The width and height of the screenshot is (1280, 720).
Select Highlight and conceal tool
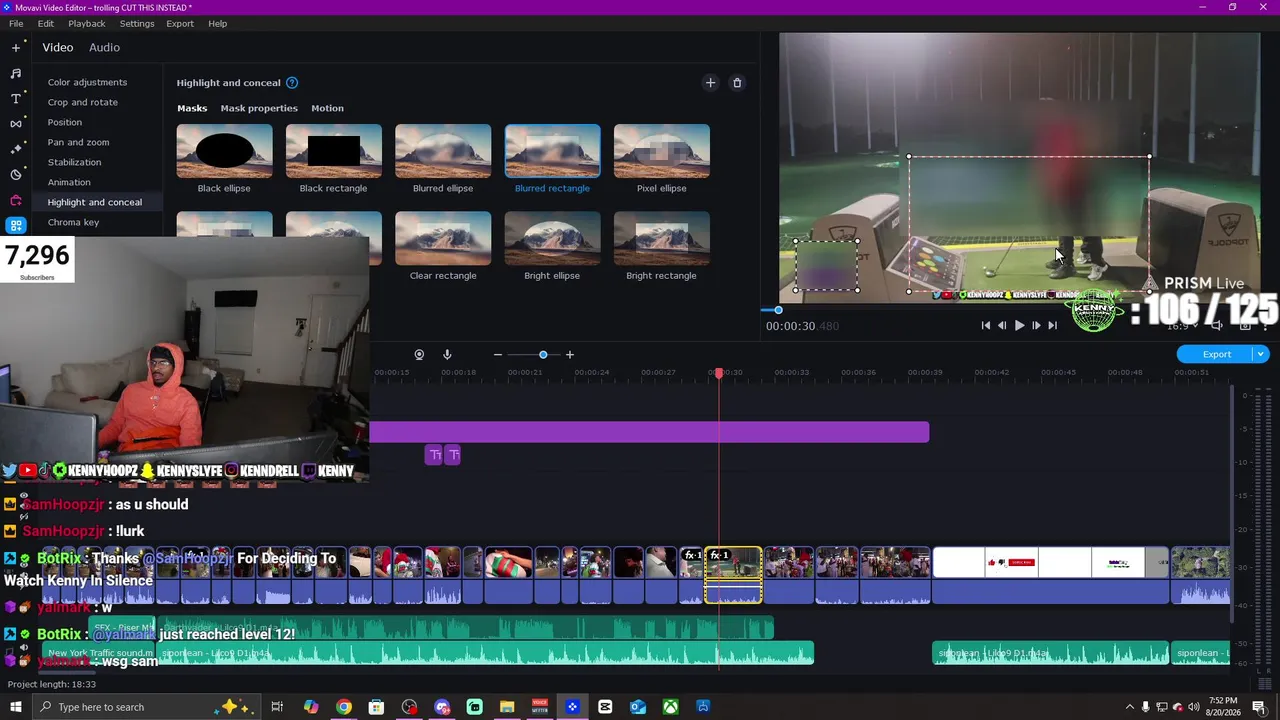95,202
